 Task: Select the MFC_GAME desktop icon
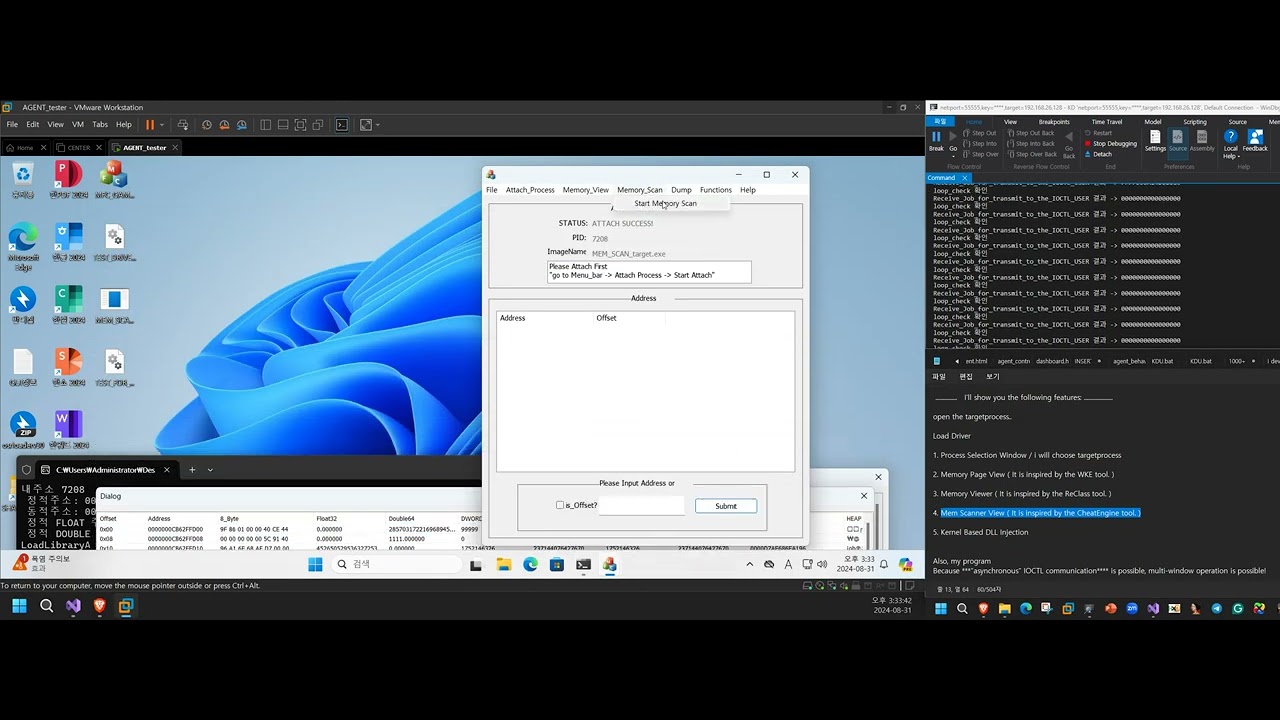(x=114, y=180)
